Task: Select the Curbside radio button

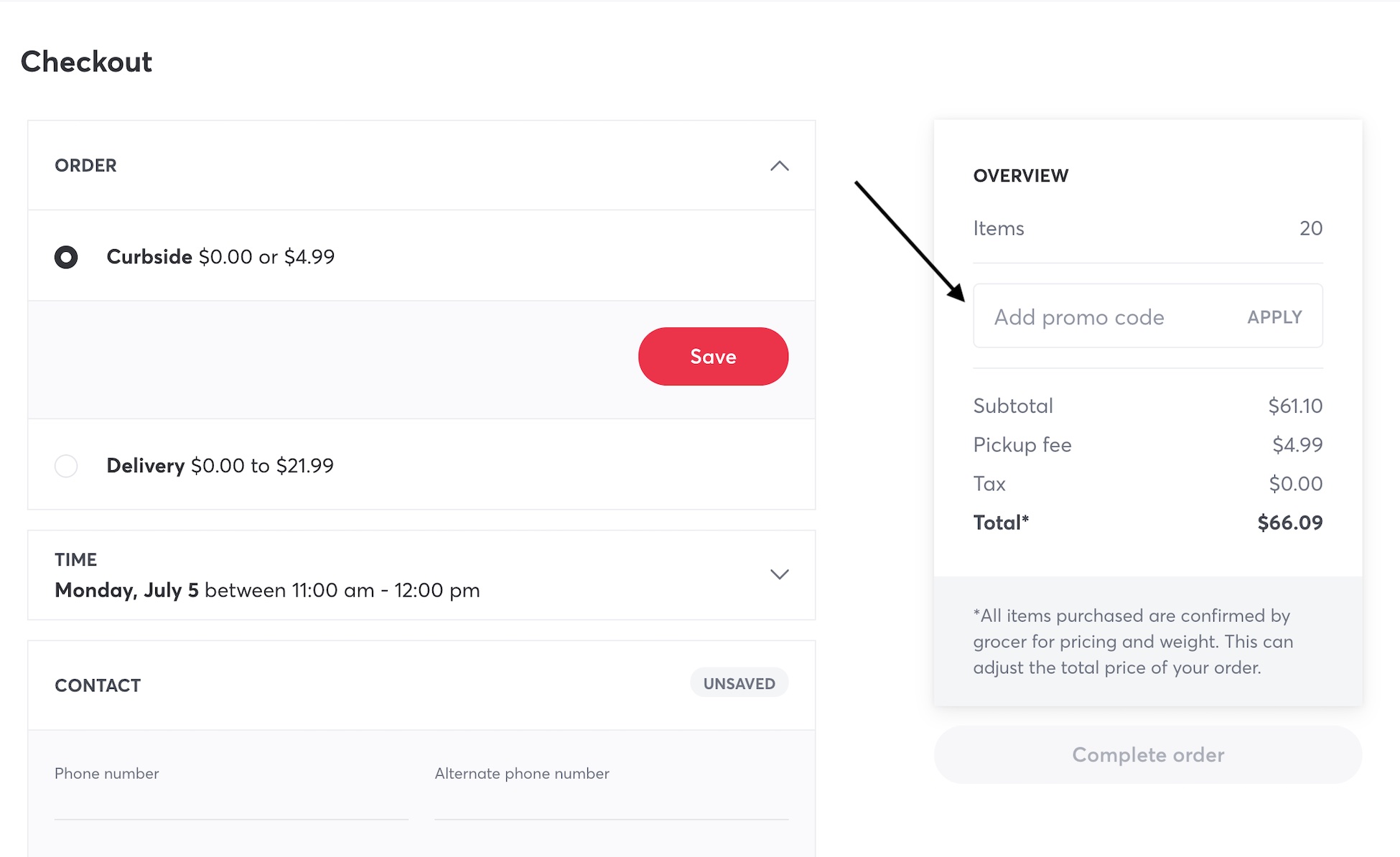Action: 66,257
